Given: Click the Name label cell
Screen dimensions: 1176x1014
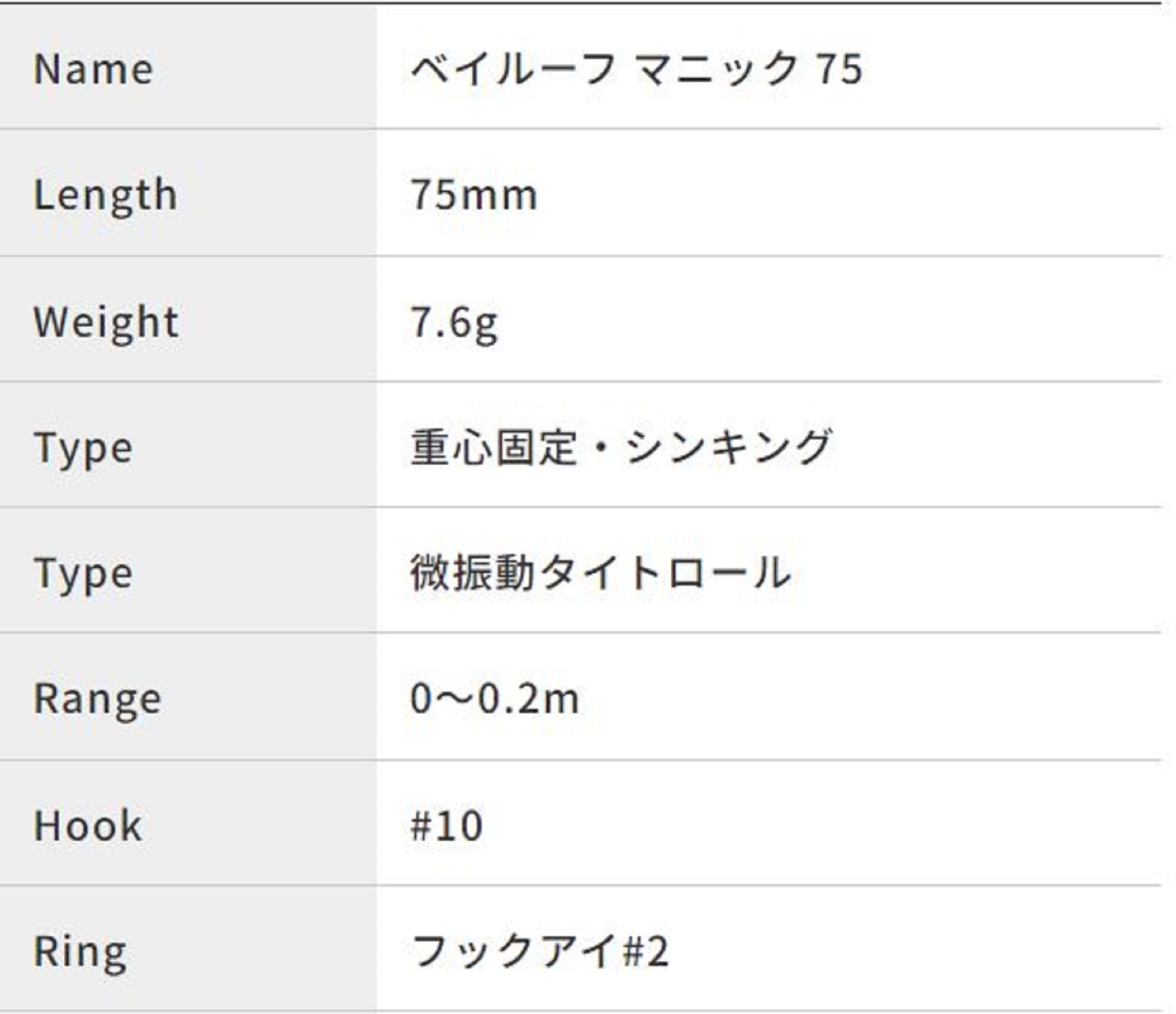Looking at the screenshot, I should point(94,69).
